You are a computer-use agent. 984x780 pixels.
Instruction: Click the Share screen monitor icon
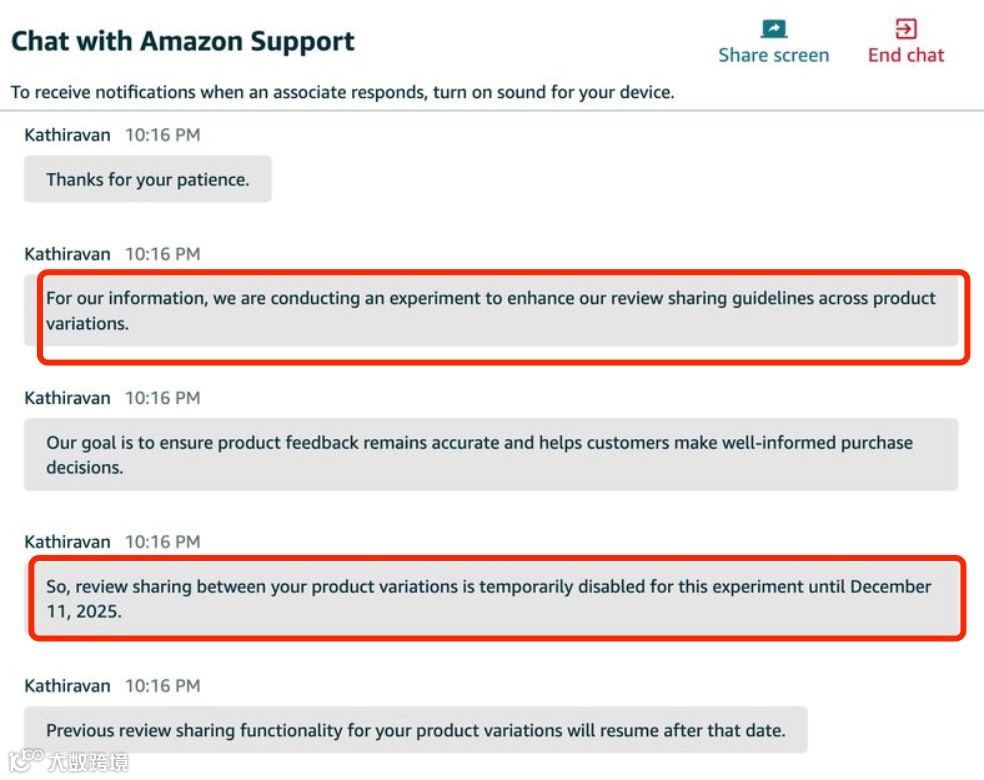point(773,28)
